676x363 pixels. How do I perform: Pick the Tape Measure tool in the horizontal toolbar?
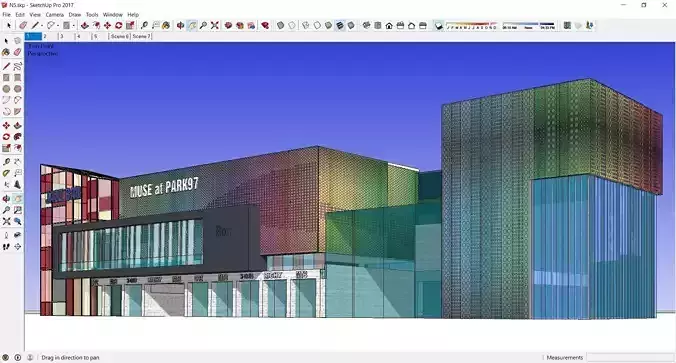pyautogui.click(x=144, y=26)
